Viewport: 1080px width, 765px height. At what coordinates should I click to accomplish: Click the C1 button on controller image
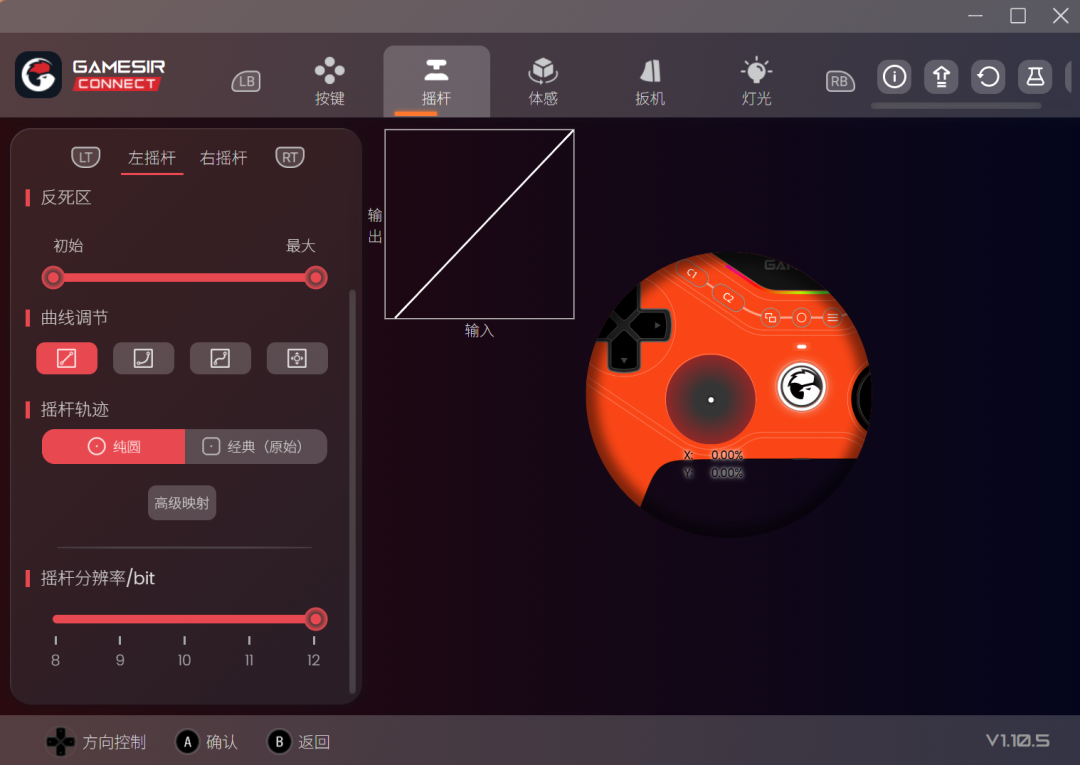692,274
